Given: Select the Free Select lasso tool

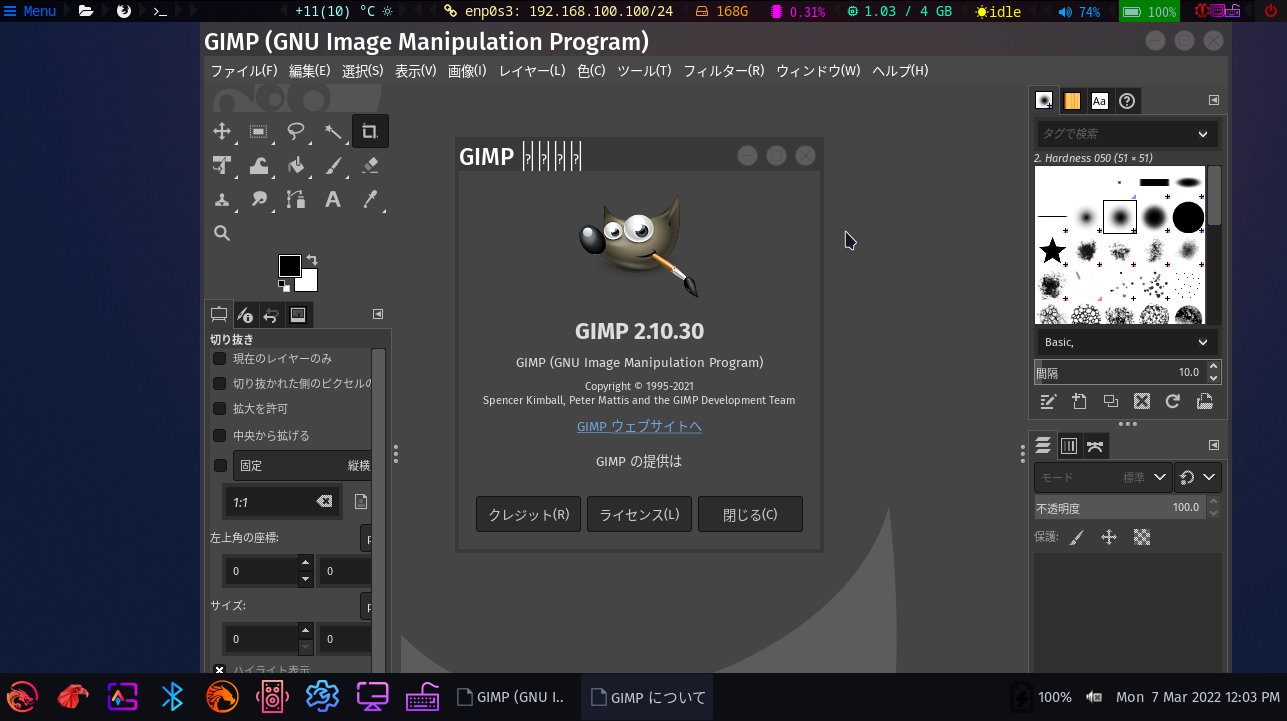Looking at the screenshot, I should (296, 131).
